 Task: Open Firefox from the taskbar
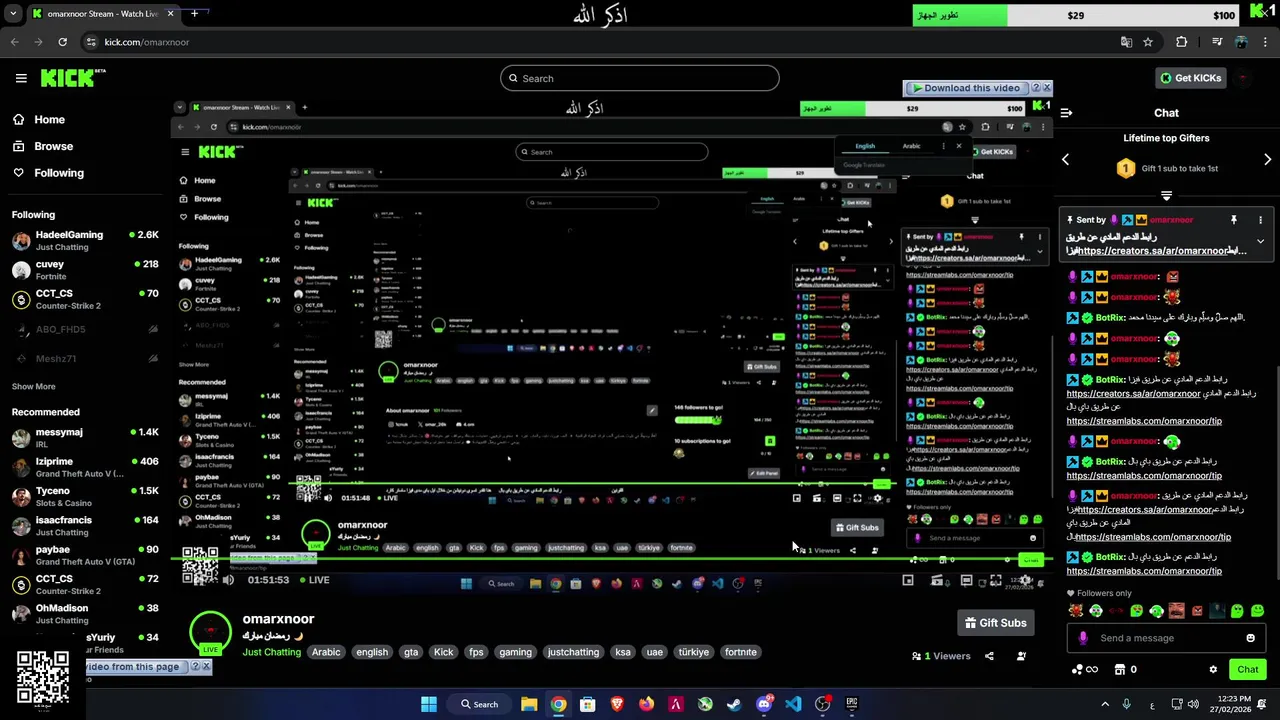646,704
